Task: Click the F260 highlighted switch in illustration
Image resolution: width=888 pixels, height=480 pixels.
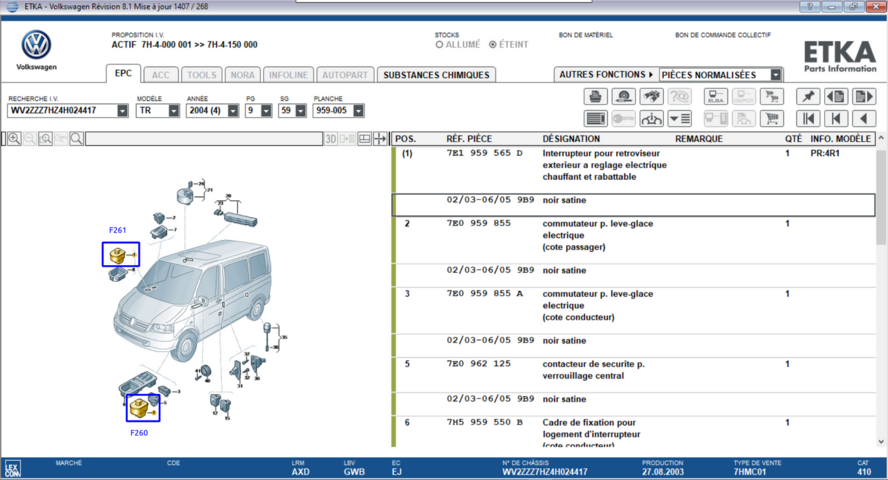Action: [x=143, y=408]
